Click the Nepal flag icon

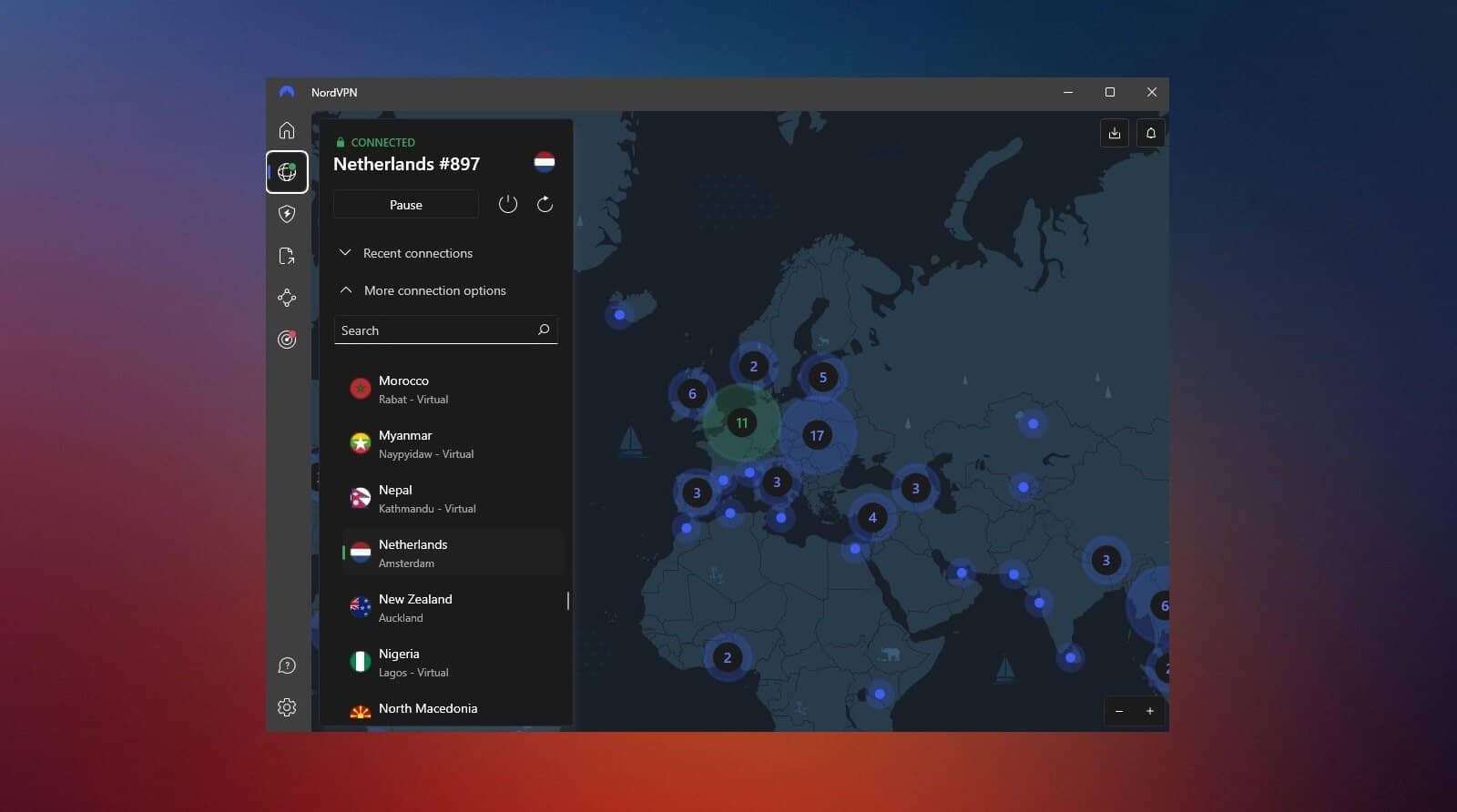[x=361, y=498]
